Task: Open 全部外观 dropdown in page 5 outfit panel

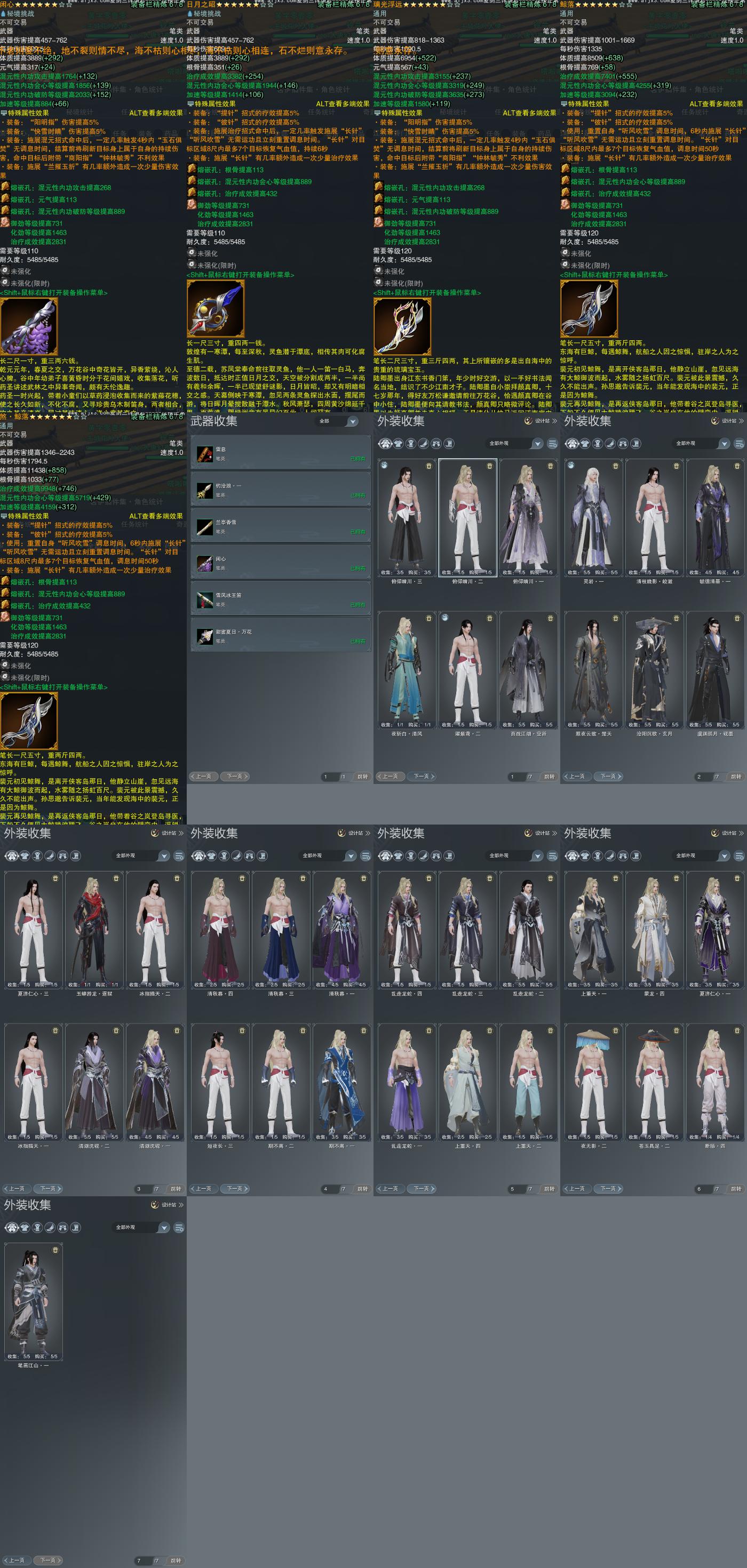Action: [x=515, y=856]
